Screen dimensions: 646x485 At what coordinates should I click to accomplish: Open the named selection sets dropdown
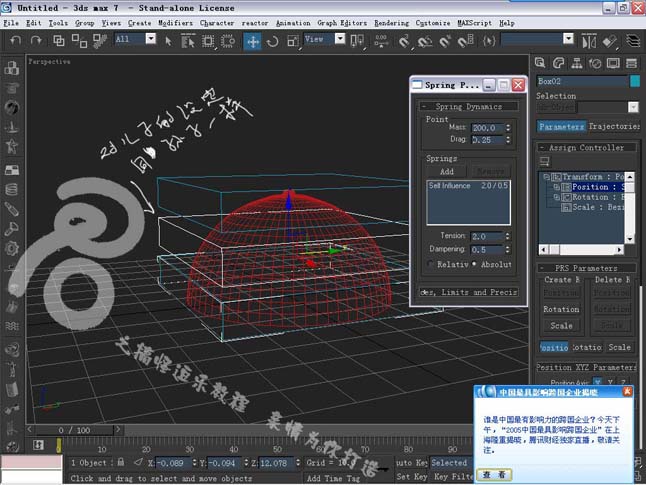[x=568, y=39]
